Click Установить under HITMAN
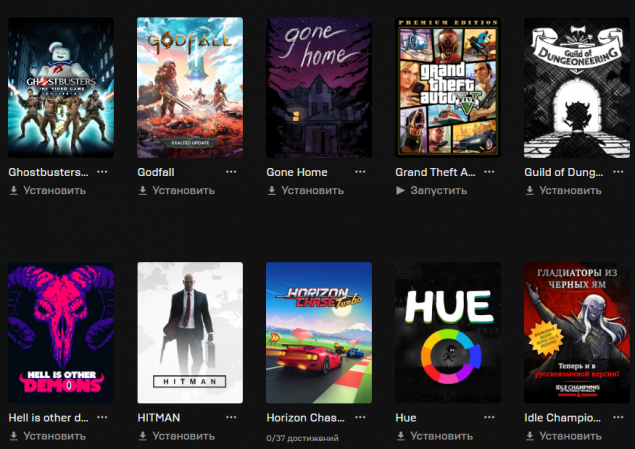This screenshot has height=449, width=635. click(x=177, y=436)
